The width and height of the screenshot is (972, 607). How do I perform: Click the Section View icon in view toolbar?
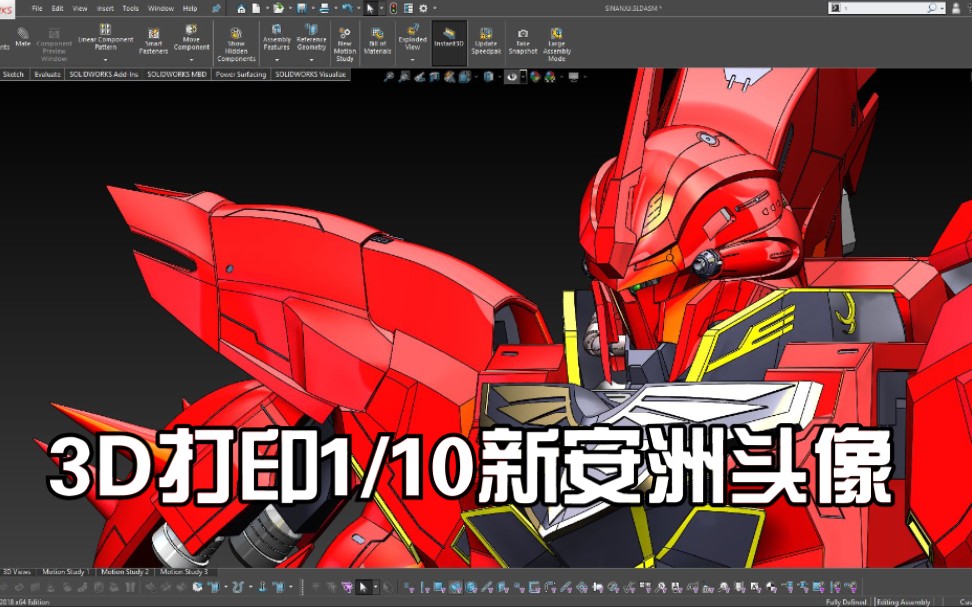click(x=435, y=77)
